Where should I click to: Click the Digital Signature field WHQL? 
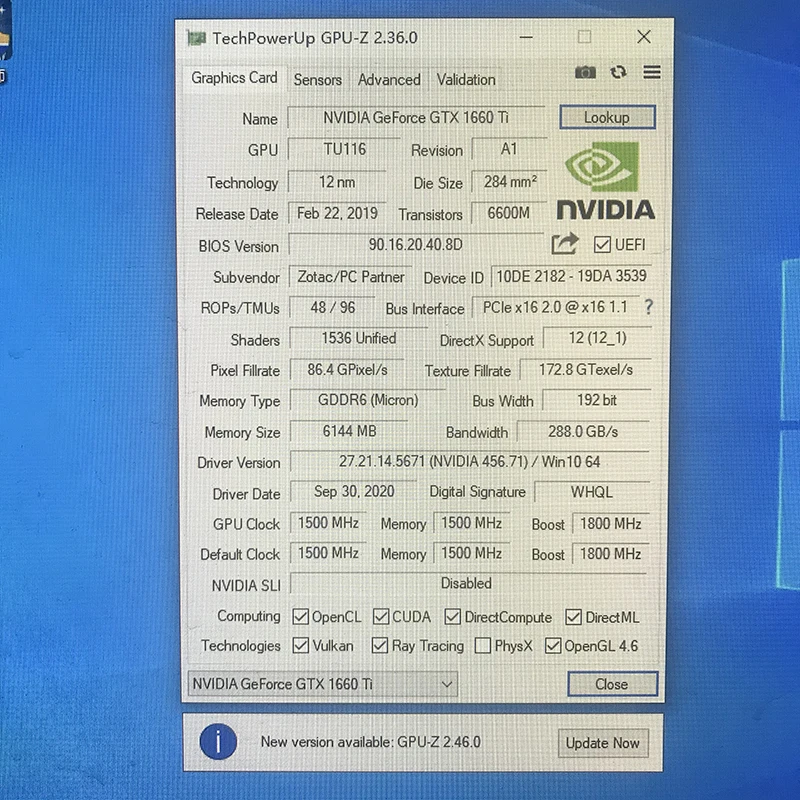tap(592, 492)
